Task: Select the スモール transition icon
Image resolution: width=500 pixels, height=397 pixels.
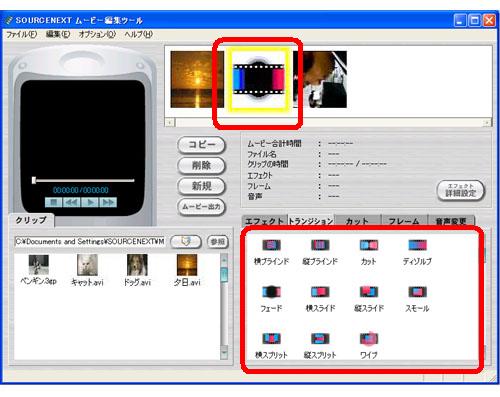Action: (417, 292)
